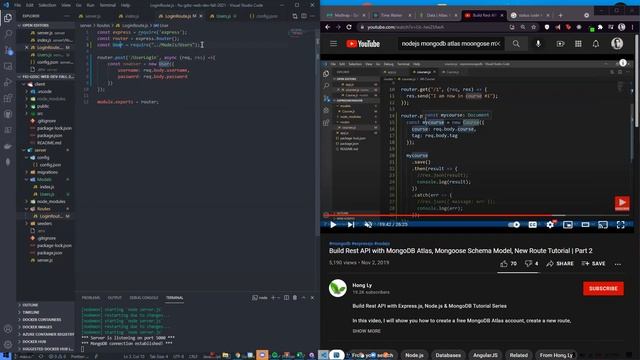The image size is (640, 360).
Task: Click the YouTube create video icon
Action: pos(560,44)
